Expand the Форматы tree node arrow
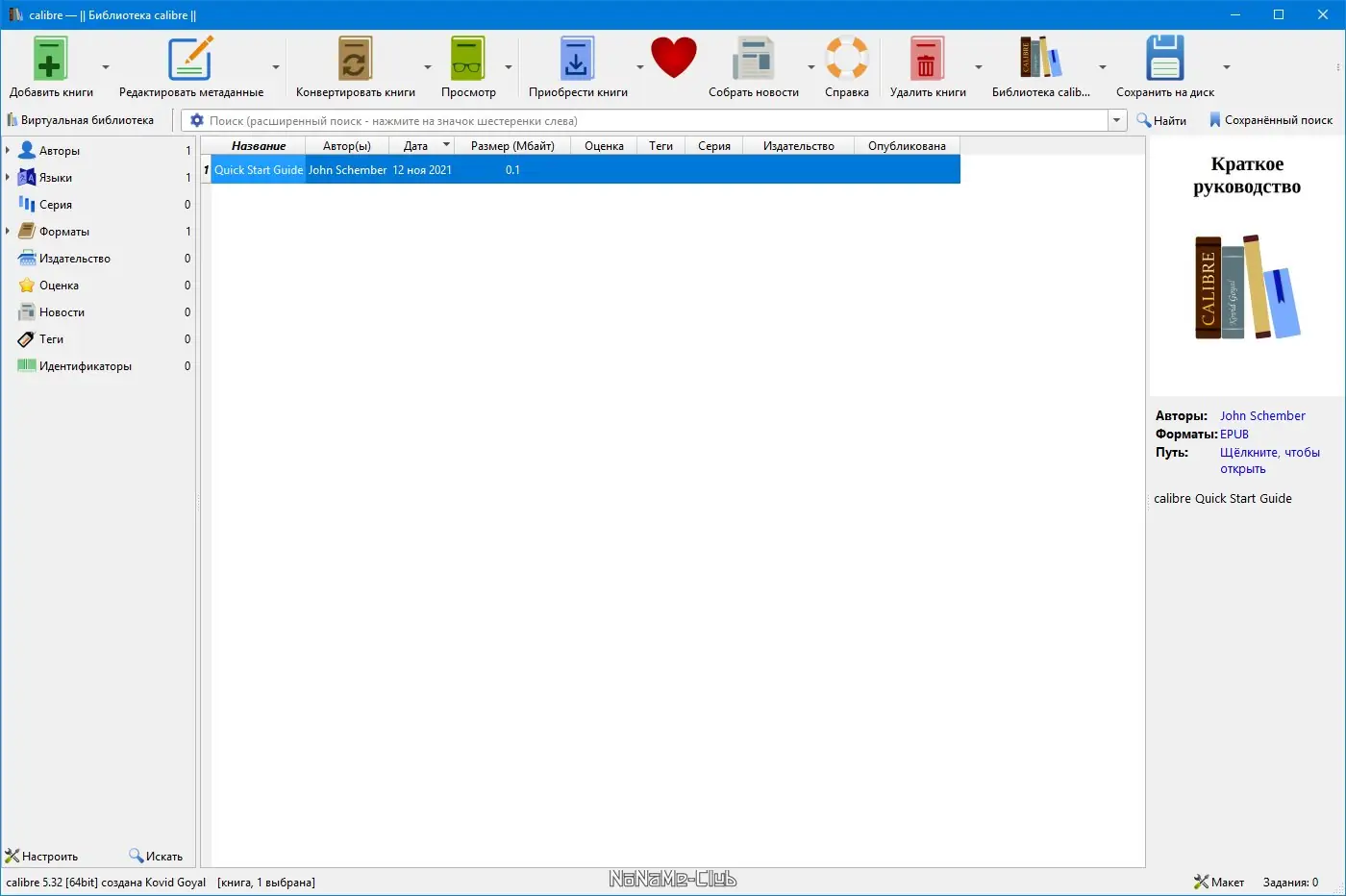The image size is (1346, 896). [x=8, y=231]
